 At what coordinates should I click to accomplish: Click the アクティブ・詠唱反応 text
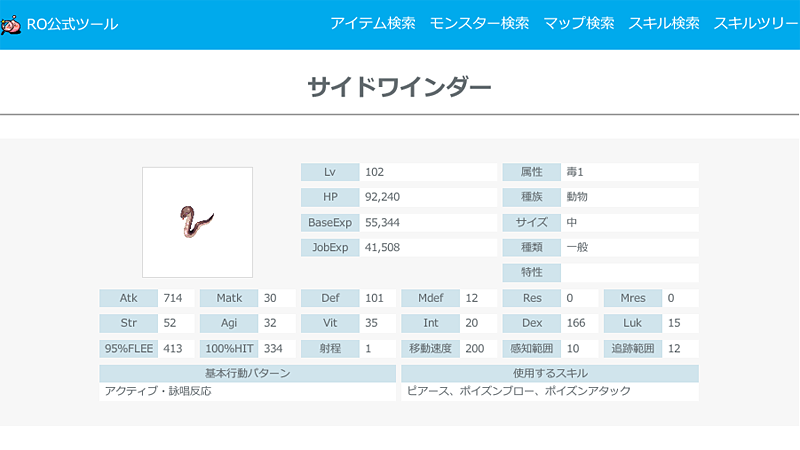point(158,391)
